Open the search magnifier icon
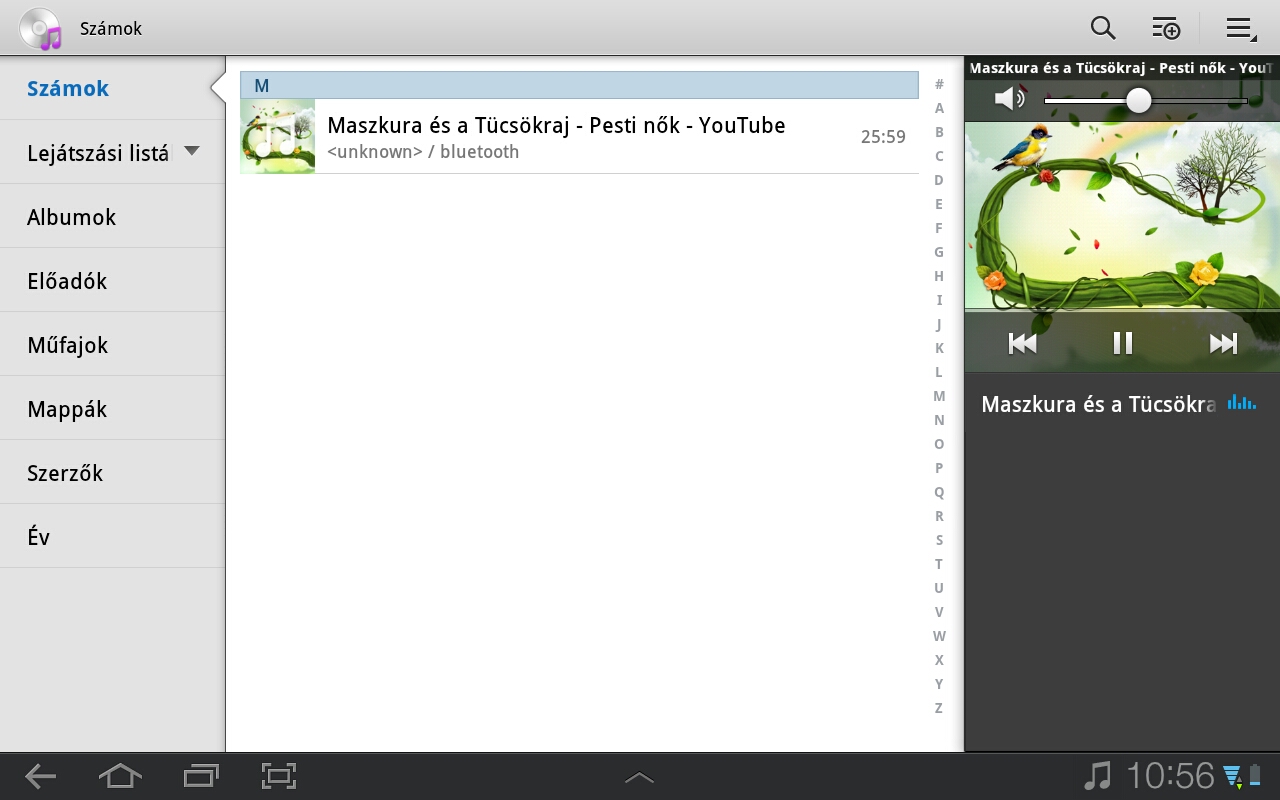This screenshot has height=800, width=1280. [1103, 28]
